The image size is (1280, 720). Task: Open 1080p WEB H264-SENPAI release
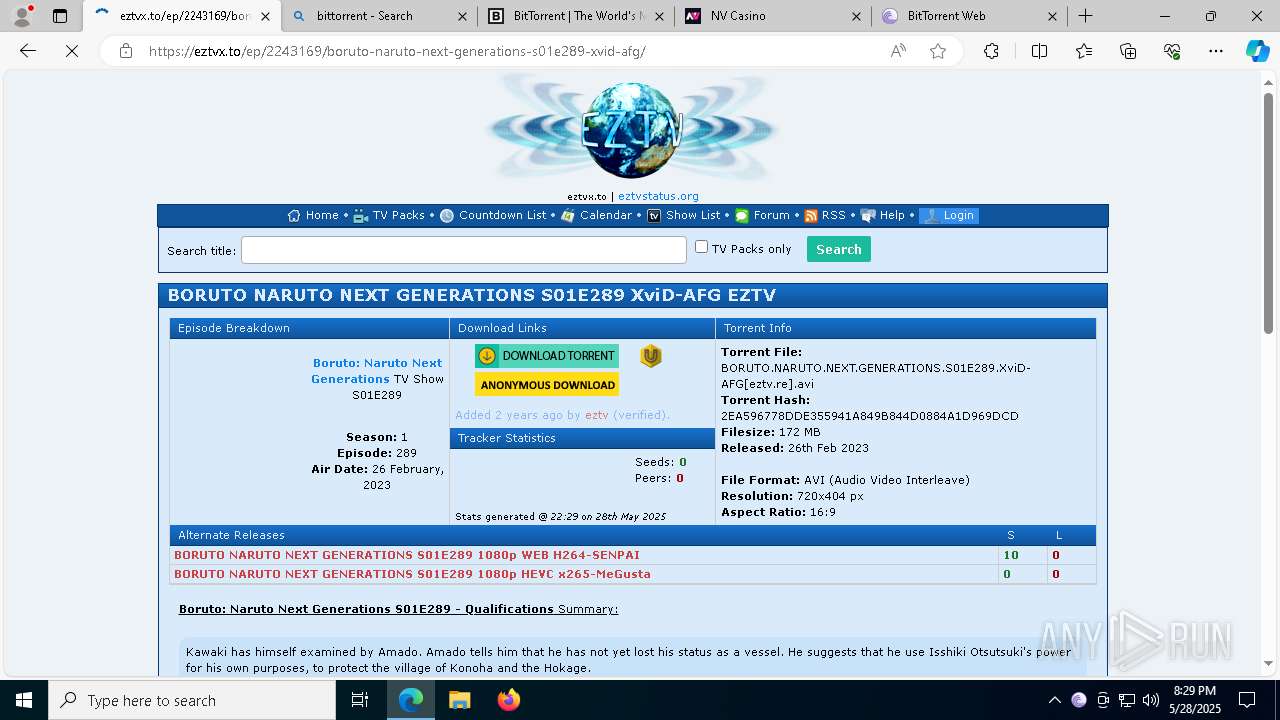407,555
